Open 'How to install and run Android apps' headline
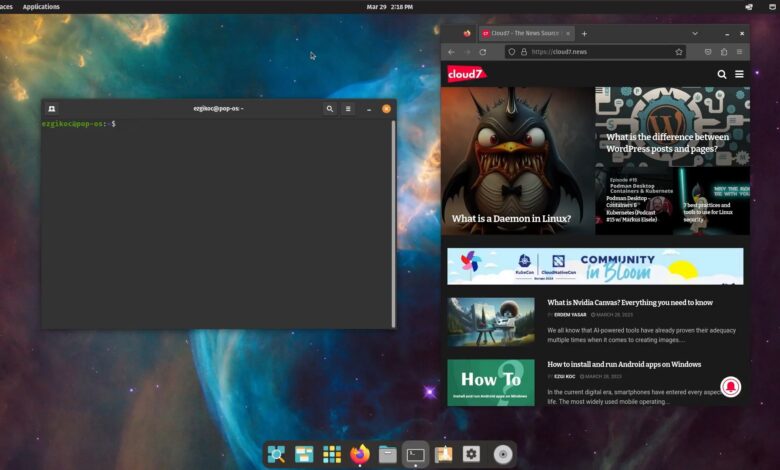Image resolution: width=780 pixels, height=470 pixels. click(x=624, y=364)
